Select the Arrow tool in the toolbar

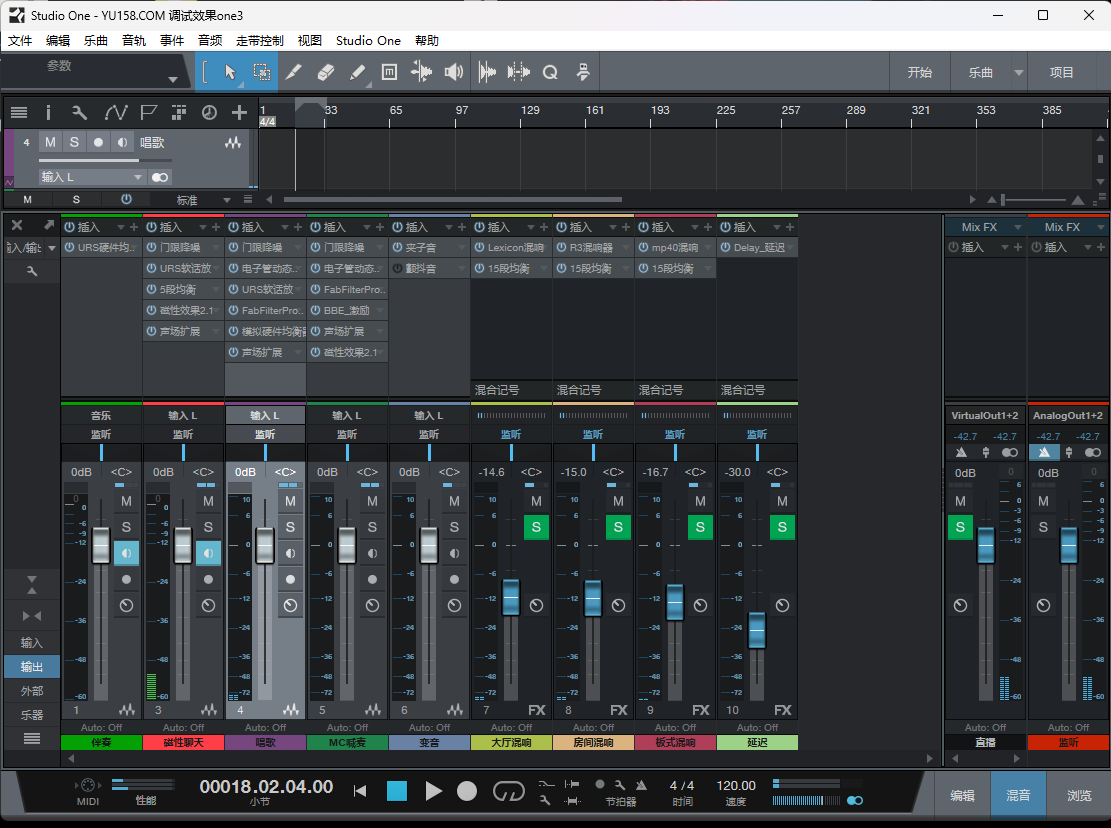230,71
